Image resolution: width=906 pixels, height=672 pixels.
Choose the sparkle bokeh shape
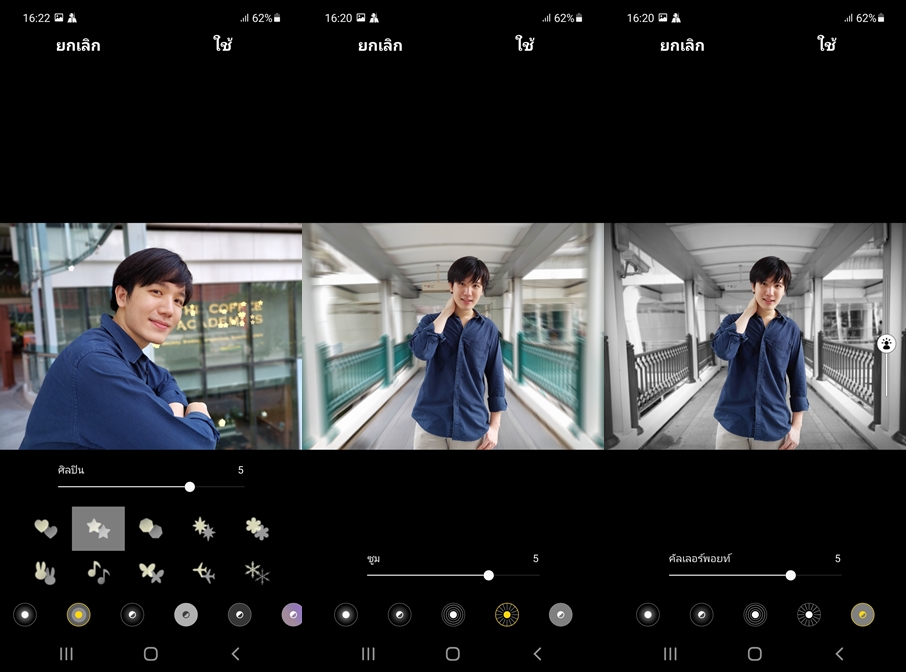204,528
